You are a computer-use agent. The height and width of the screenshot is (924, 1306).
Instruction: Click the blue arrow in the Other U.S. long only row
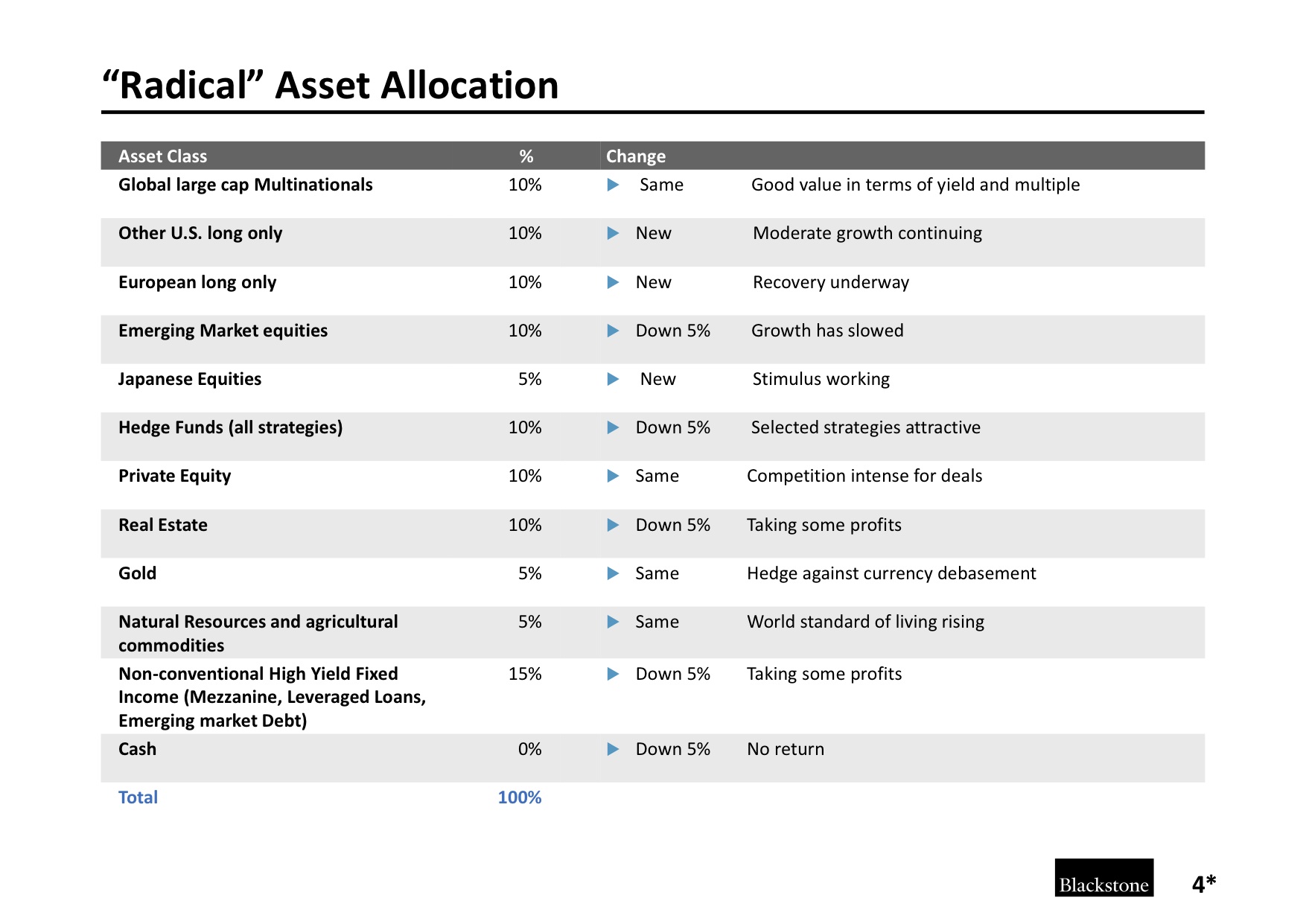613,233
